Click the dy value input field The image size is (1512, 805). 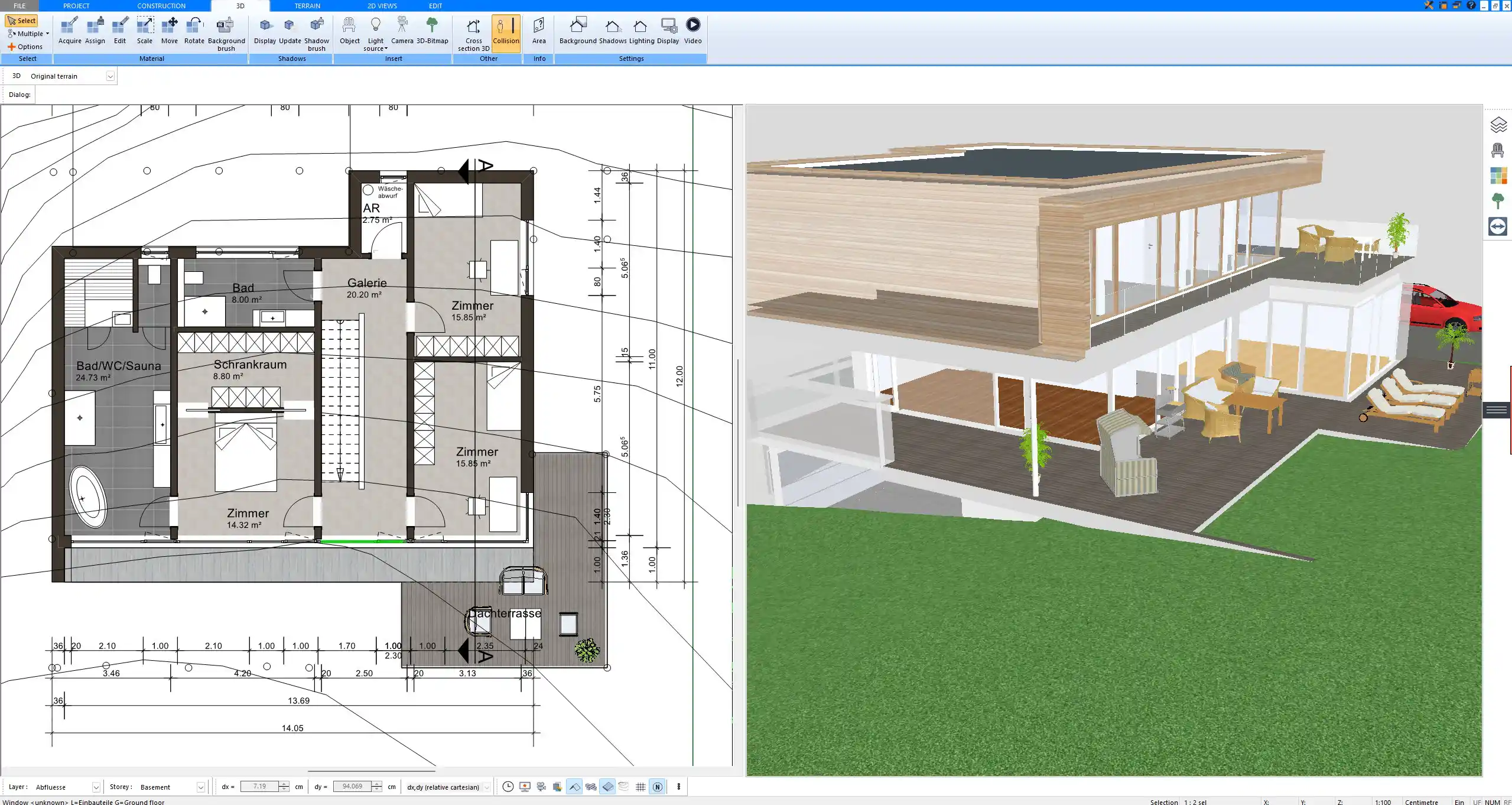(x=352, y=787)
